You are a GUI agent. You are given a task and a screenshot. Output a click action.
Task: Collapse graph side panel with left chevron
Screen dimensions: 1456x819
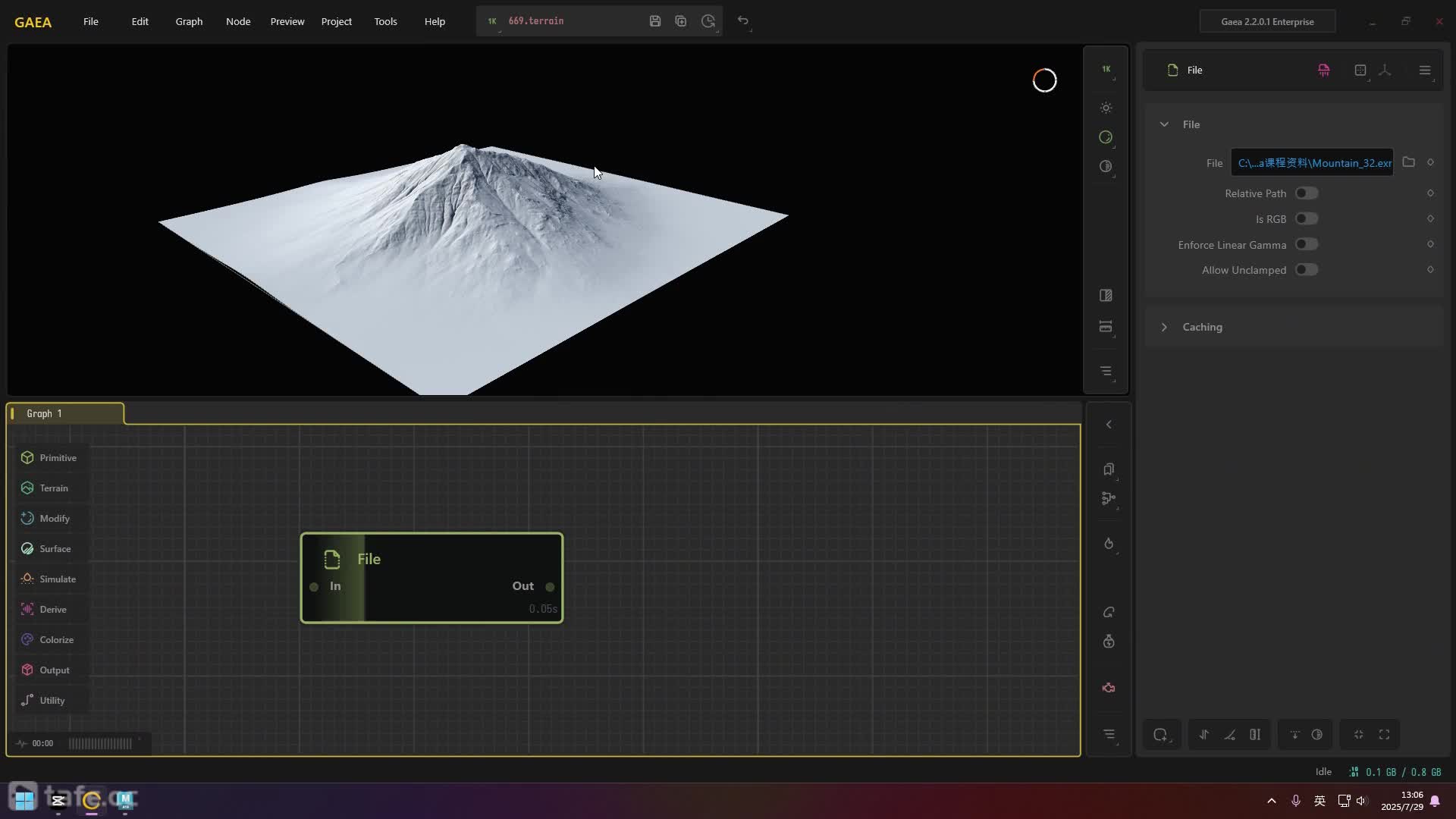pyautogui.click(x=1109, y=425)
